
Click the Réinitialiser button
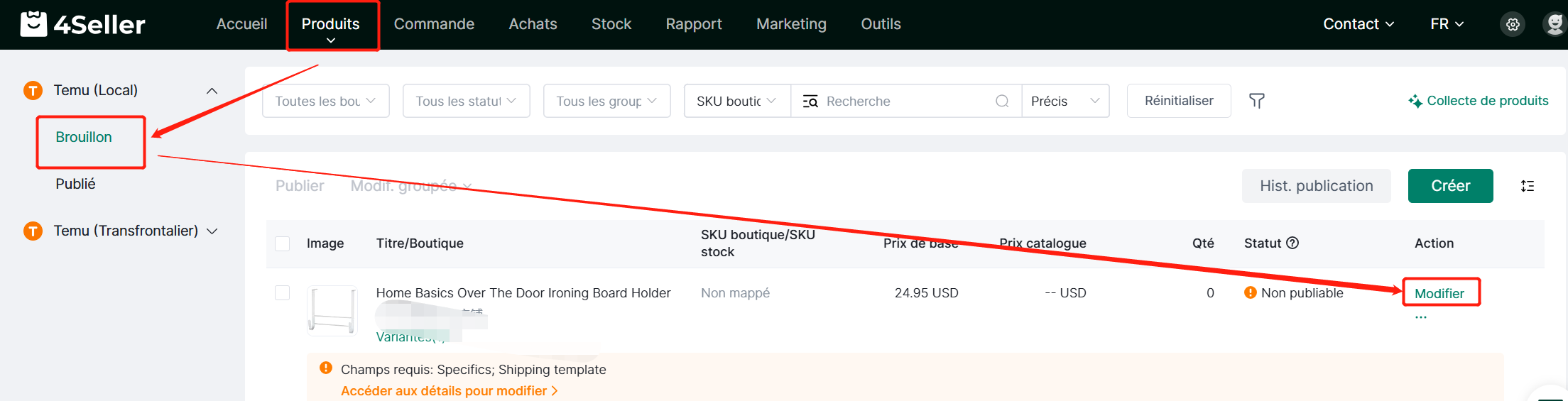(x=1179, y=101)
